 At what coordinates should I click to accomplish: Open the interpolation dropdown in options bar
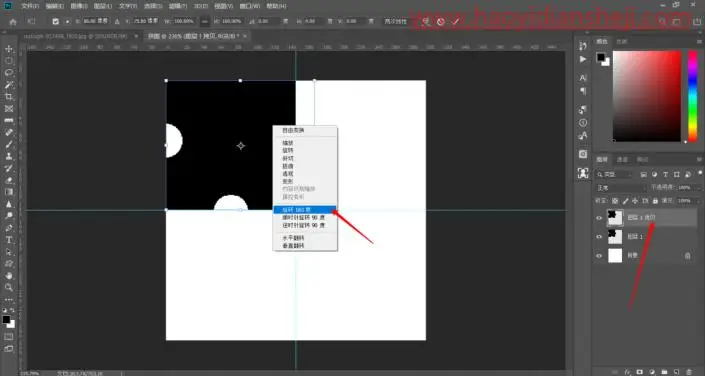click(396, 21)
